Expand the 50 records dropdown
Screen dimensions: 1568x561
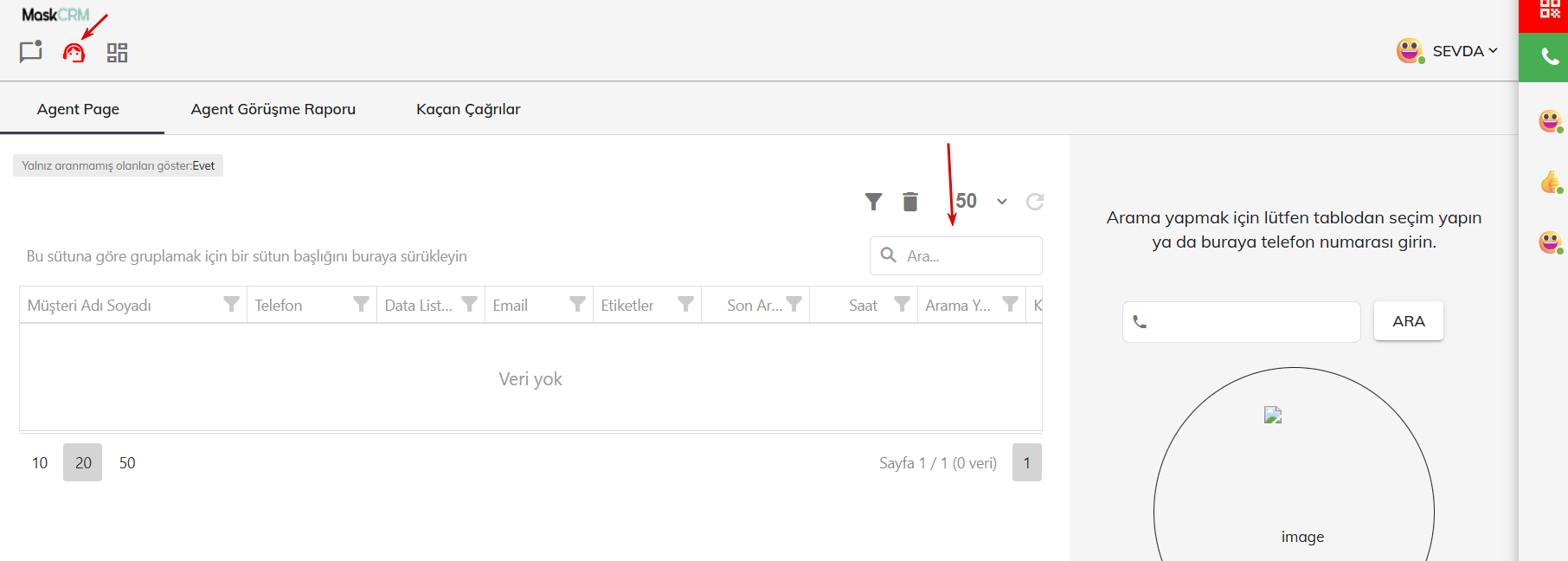point(1001,202)
